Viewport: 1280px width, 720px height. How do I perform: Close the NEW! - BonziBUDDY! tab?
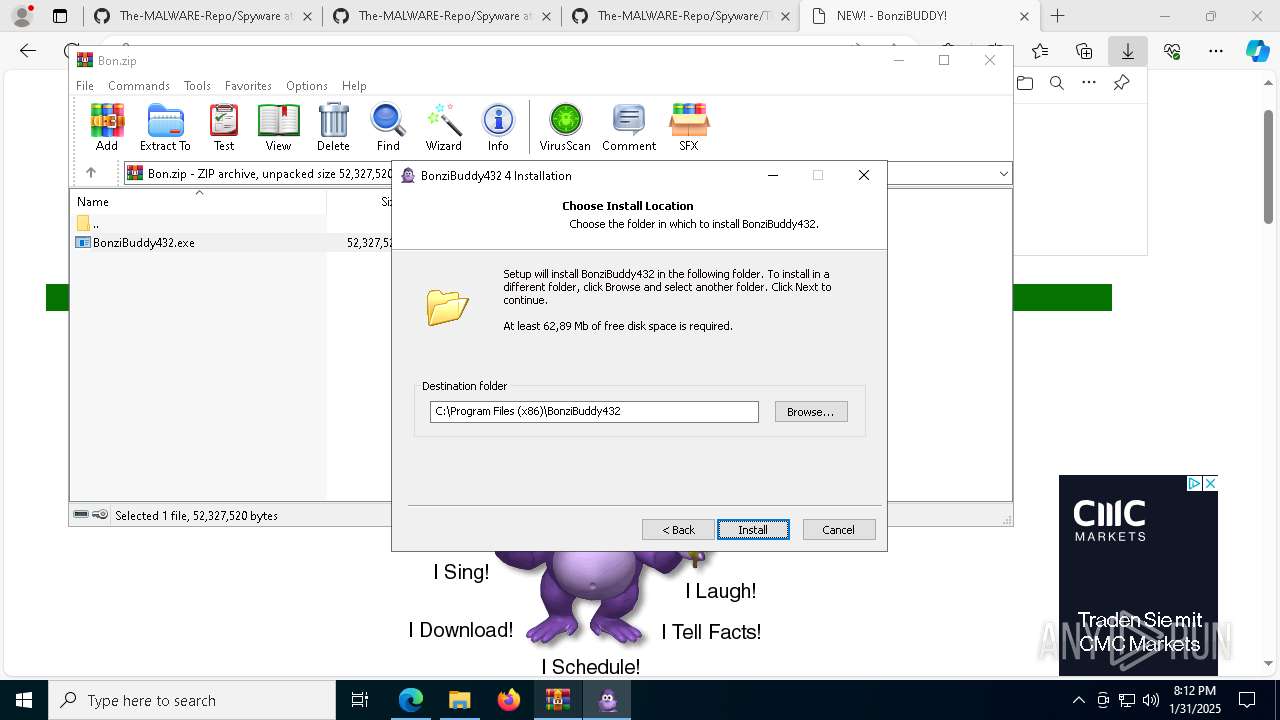1025,16
